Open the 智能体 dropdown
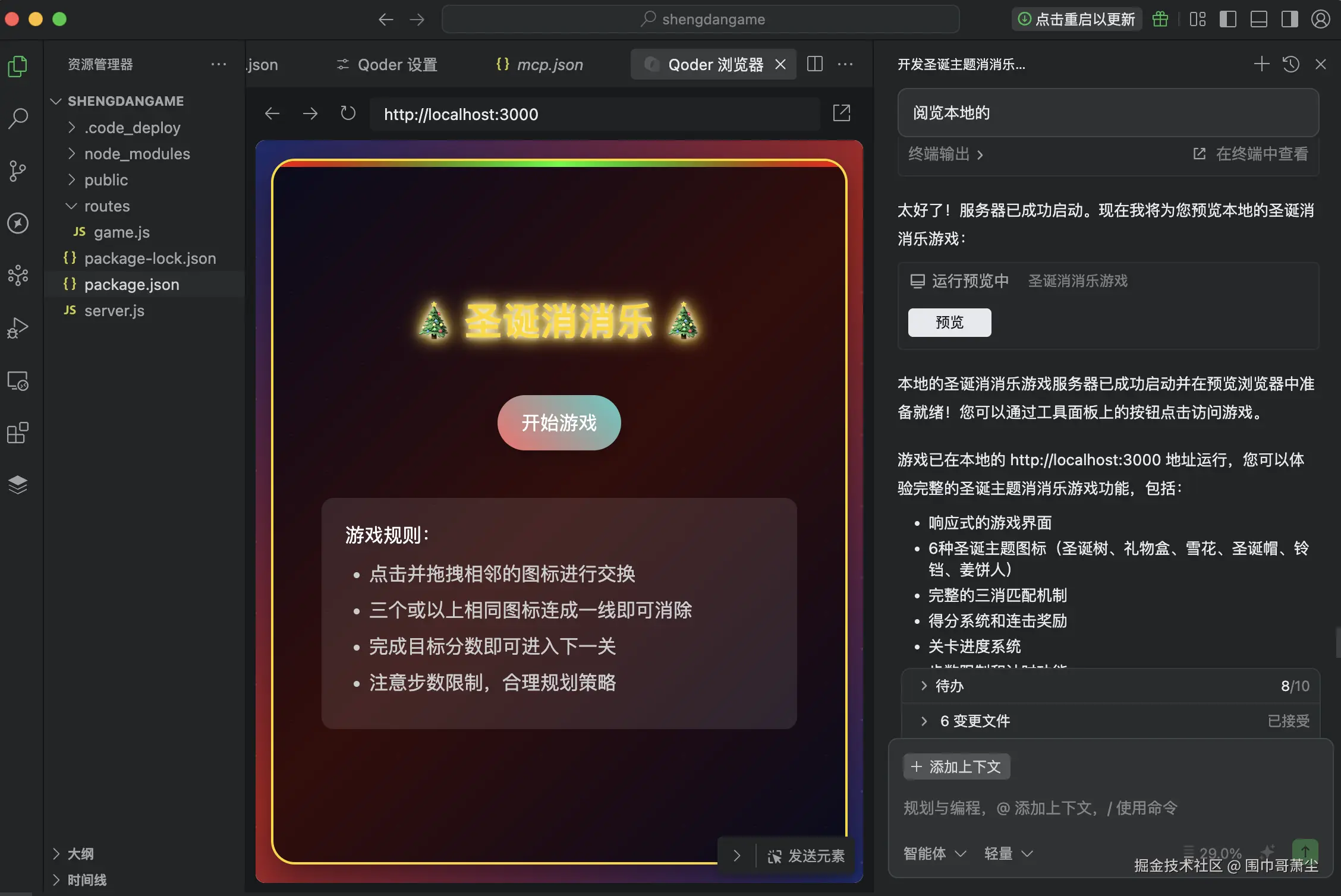The image size is (1341, 896). pos(933,853)
